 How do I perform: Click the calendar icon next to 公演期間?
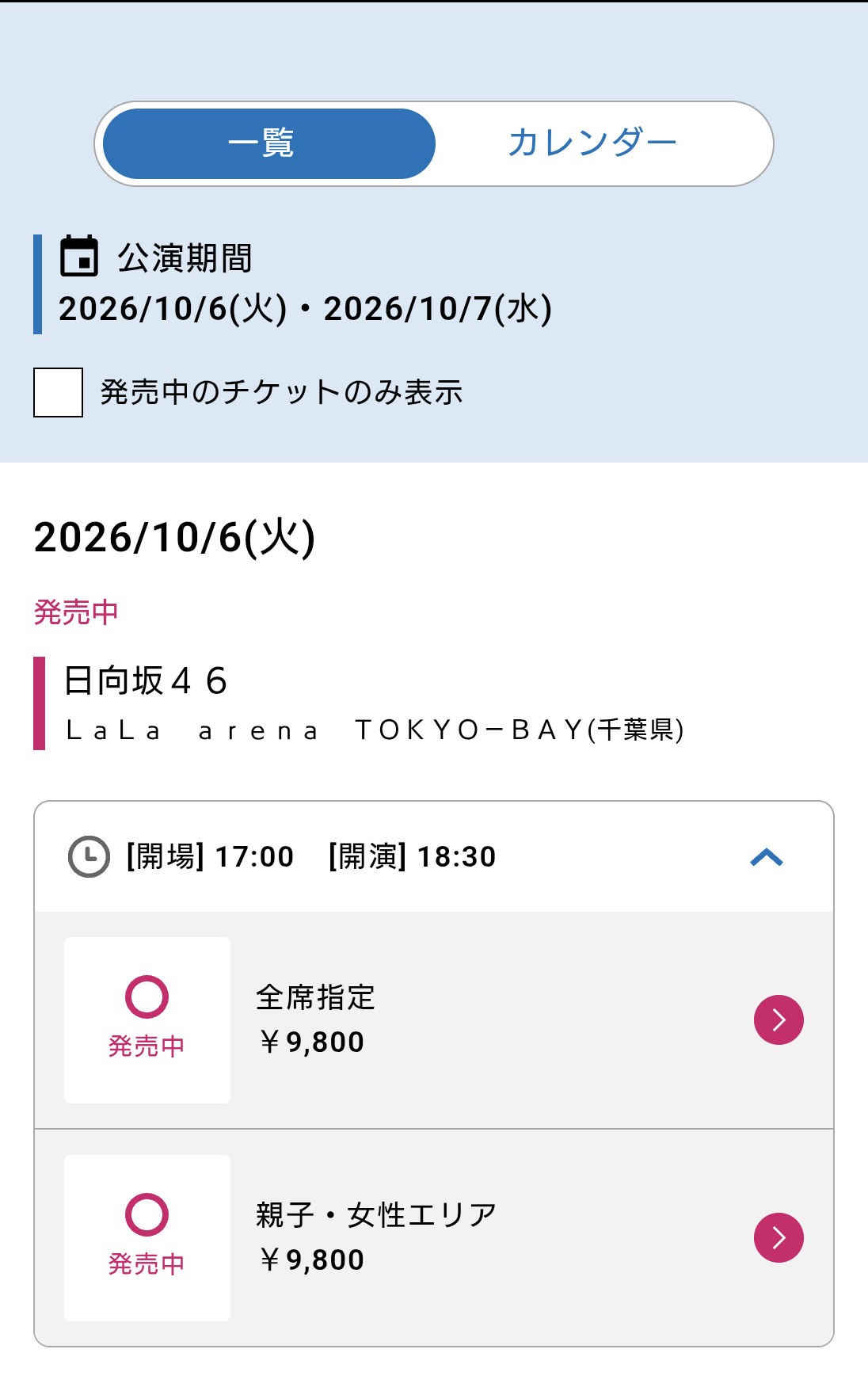click(79, 256)
